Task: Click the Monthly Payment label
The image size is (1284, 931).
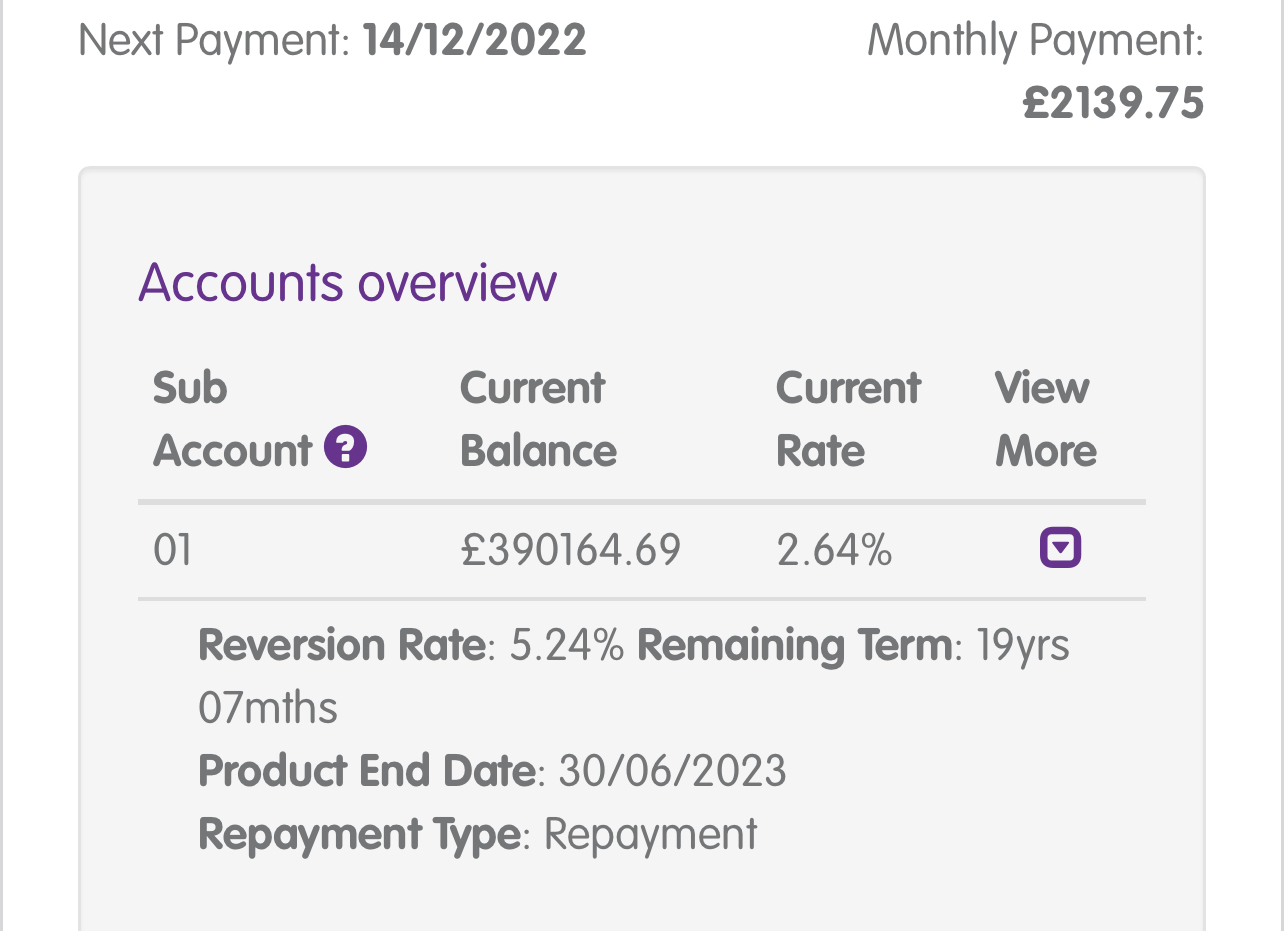Action: click(1035, 41)
